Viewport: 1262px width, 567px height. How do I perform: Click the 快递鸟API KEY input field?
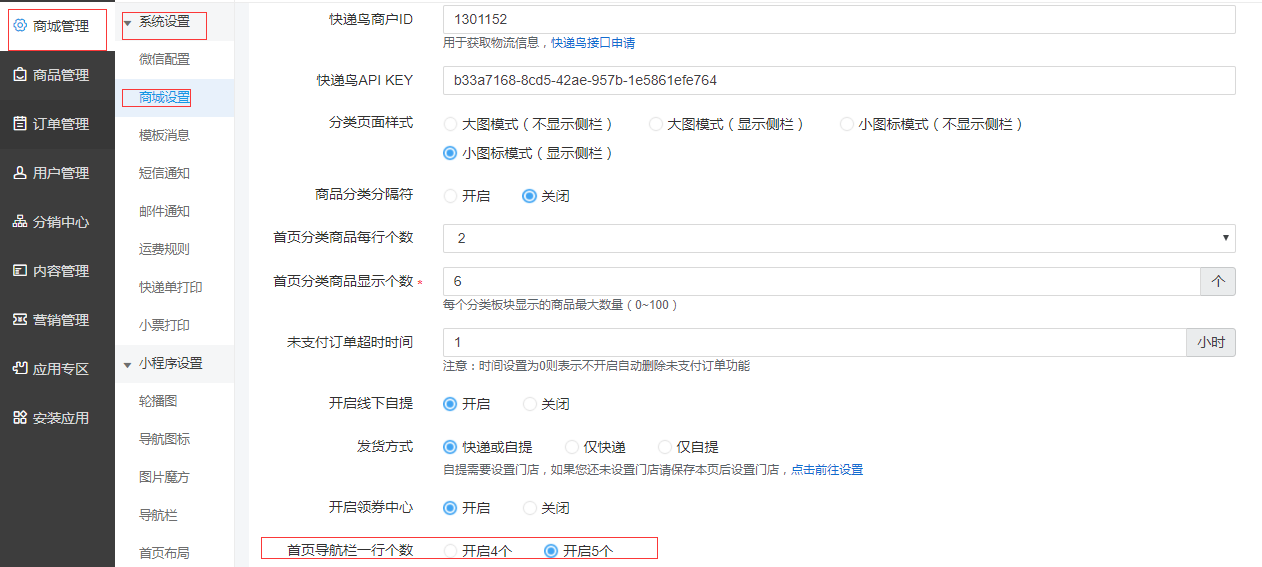(x=838, y=80)
